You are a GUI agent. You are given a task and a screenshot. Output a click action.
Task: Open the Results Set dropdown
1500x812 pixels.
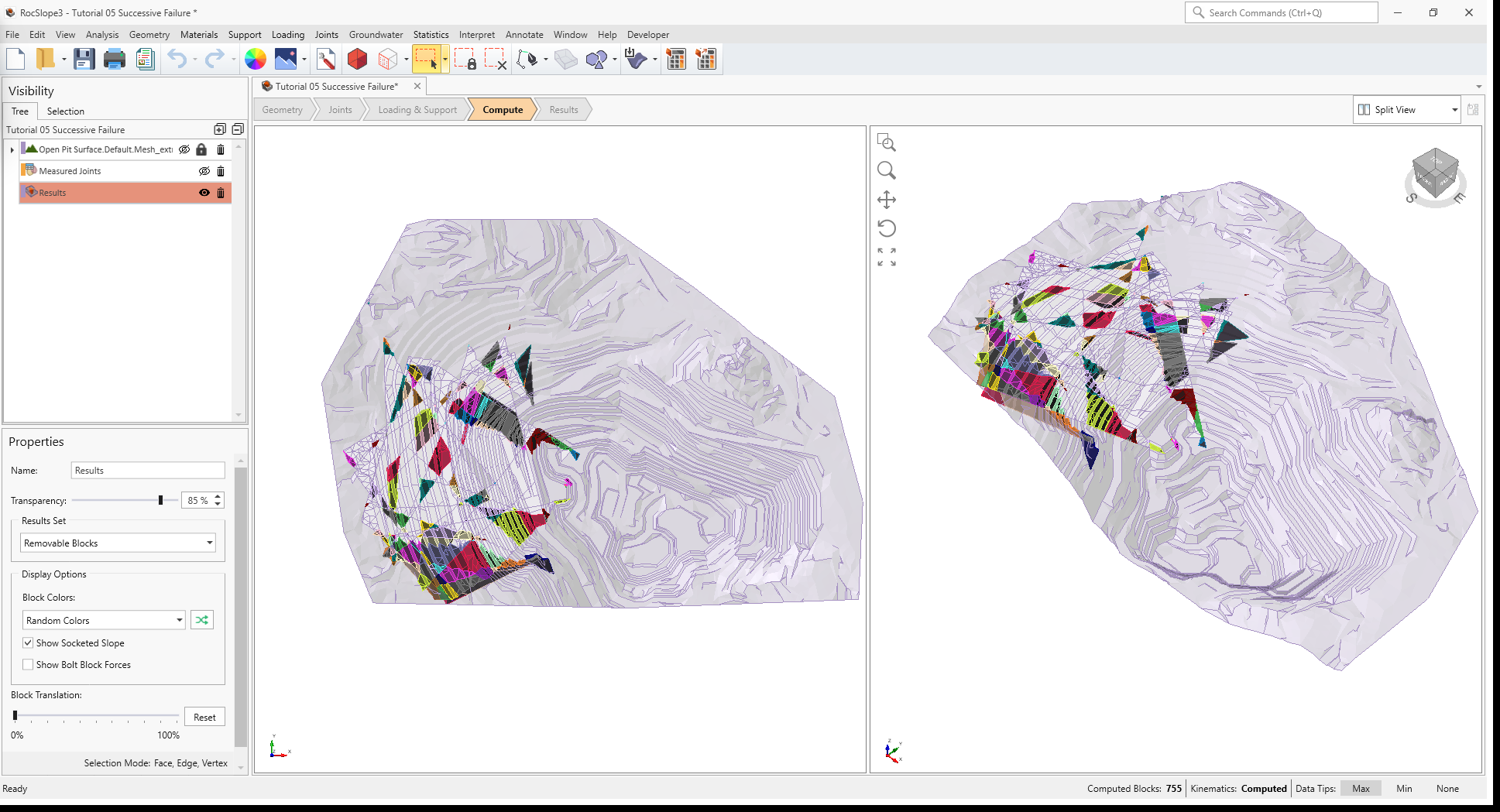118,543
